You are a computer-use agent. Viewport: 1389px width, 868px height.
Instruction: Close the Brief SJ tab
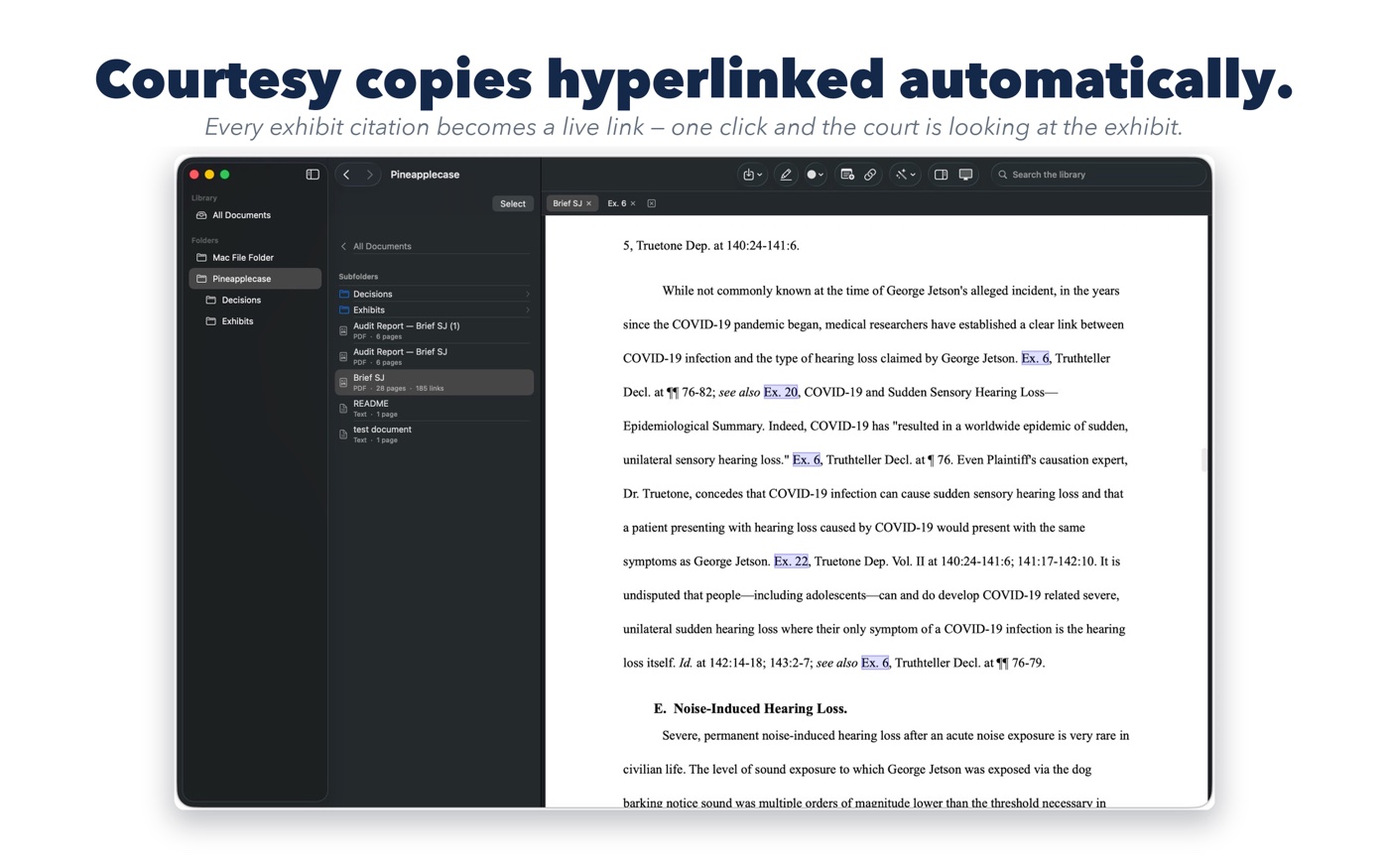[x=589, y=203]
